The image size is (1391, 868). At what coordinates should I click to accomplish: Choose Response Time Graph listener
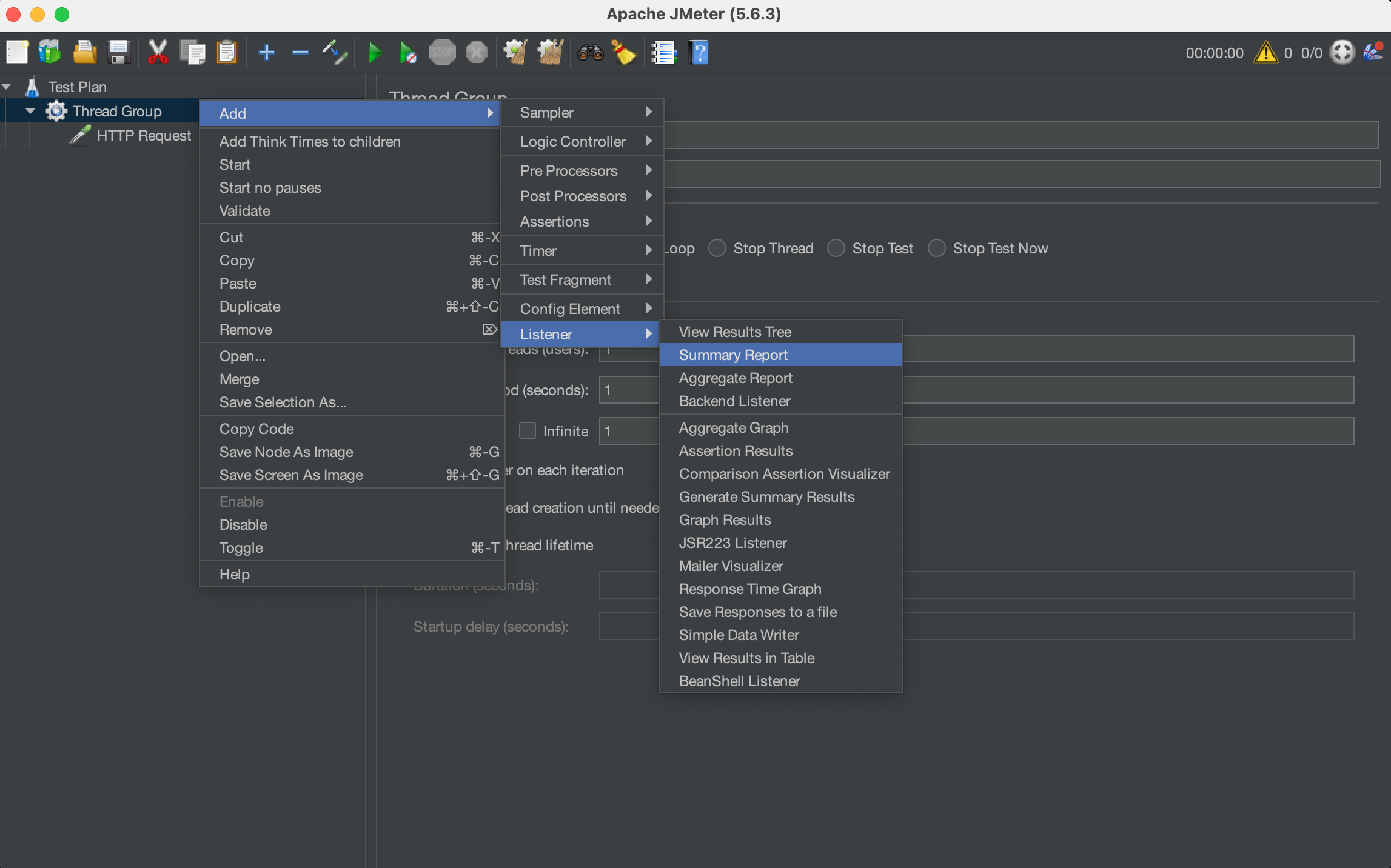(x=781, y=589)
